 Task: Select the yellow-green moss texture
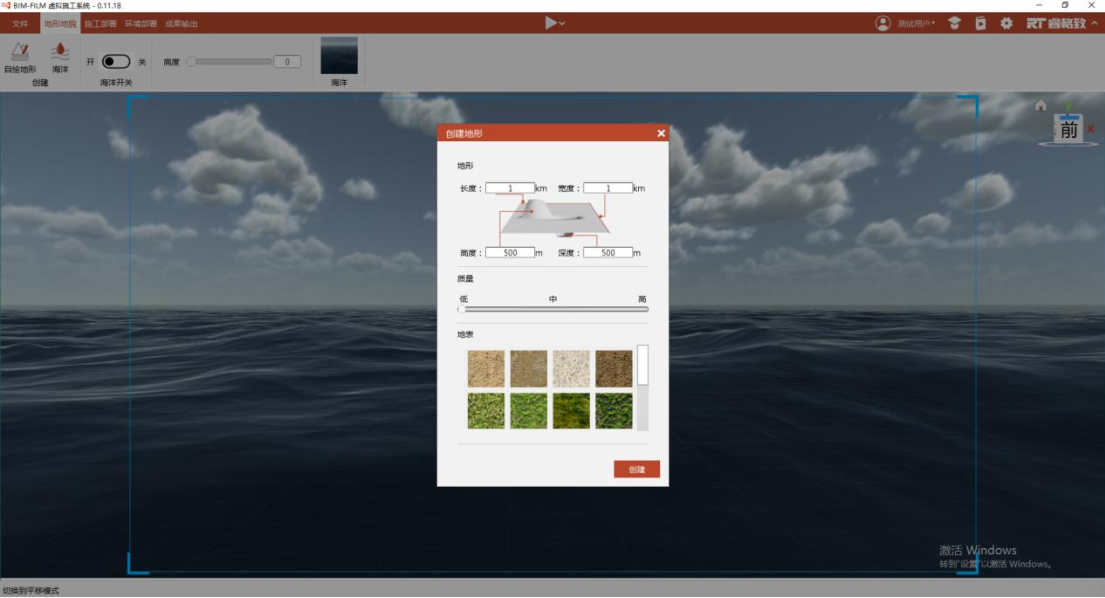click(572, 411)
